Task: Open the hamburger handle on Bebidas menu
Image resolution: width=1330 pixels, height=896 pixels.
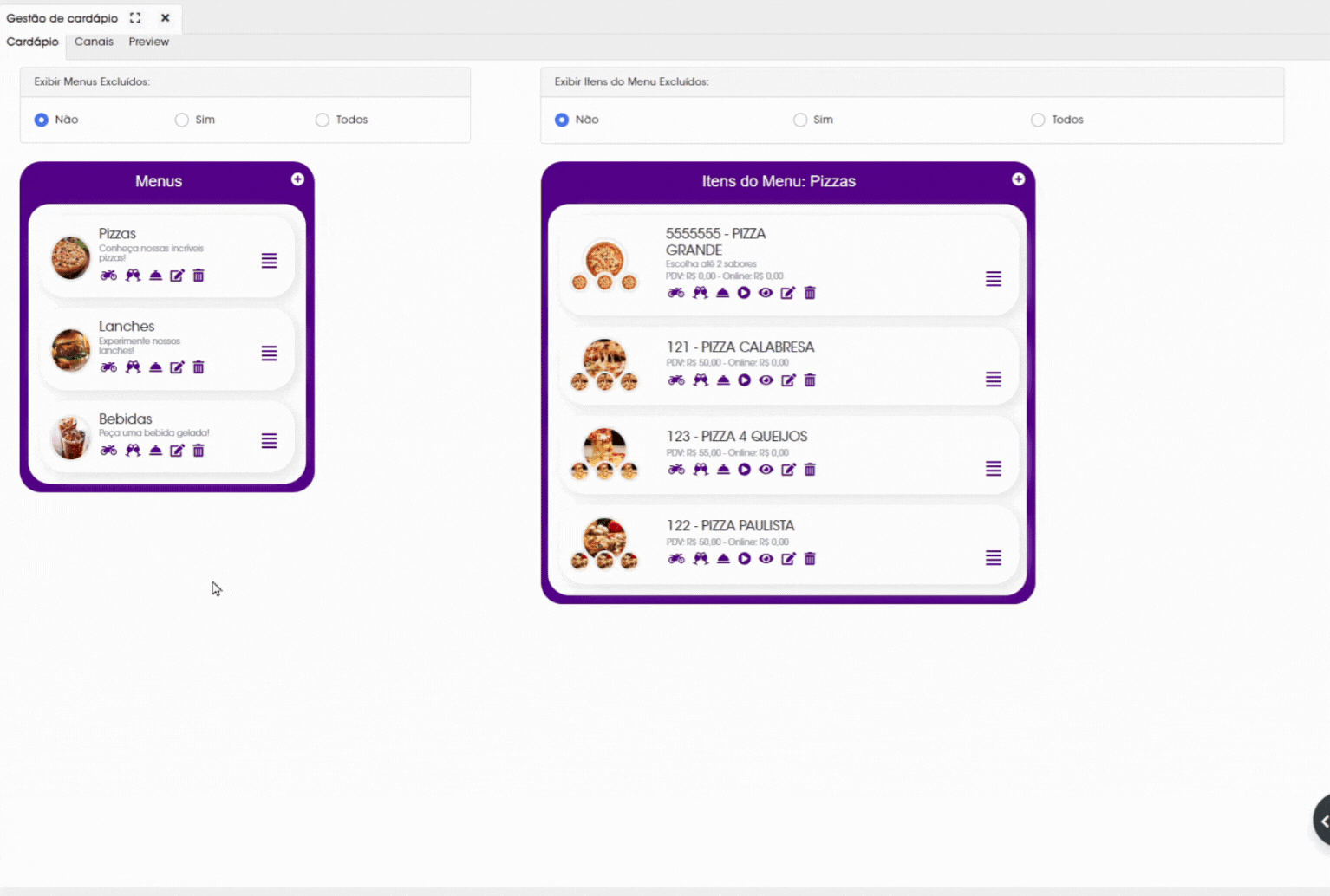Action: point(270,441)
